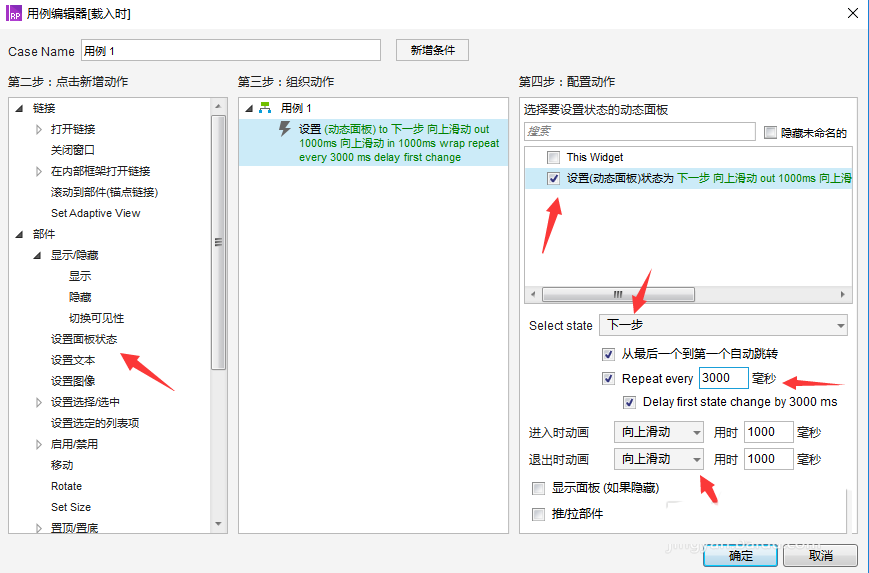Select the 设置文本 action
Image resolution: width=869 pixels, height=573 pixels.
[x=73, y=360]
